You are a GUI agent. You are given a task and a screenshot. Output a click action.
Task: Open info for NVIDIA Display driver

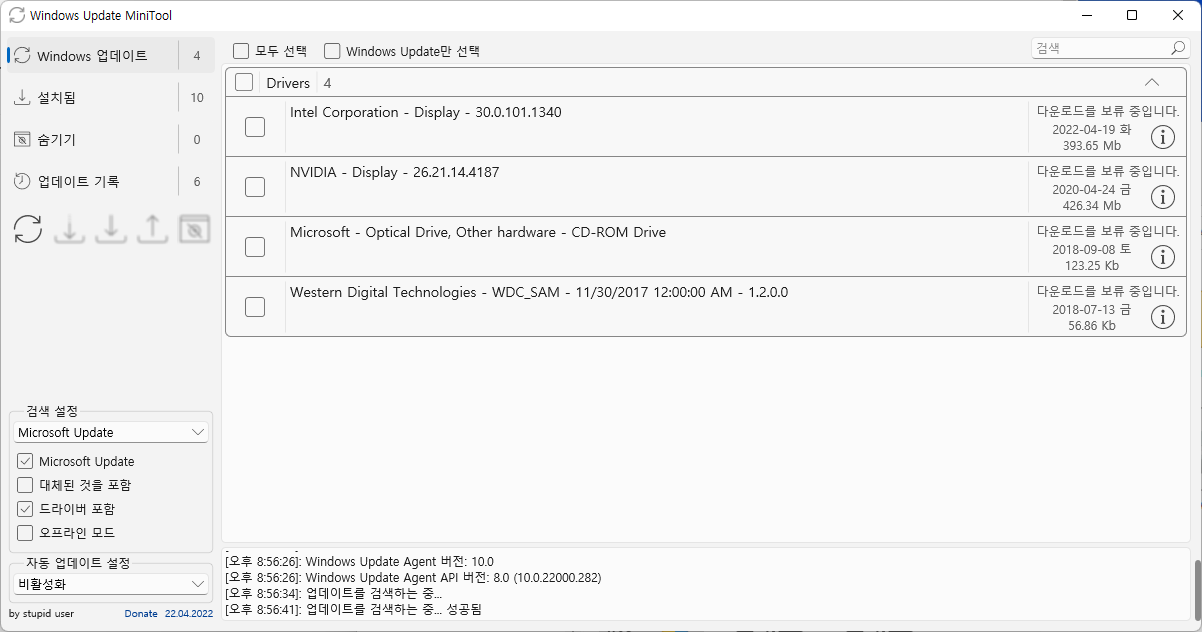tap(1162, 197)
